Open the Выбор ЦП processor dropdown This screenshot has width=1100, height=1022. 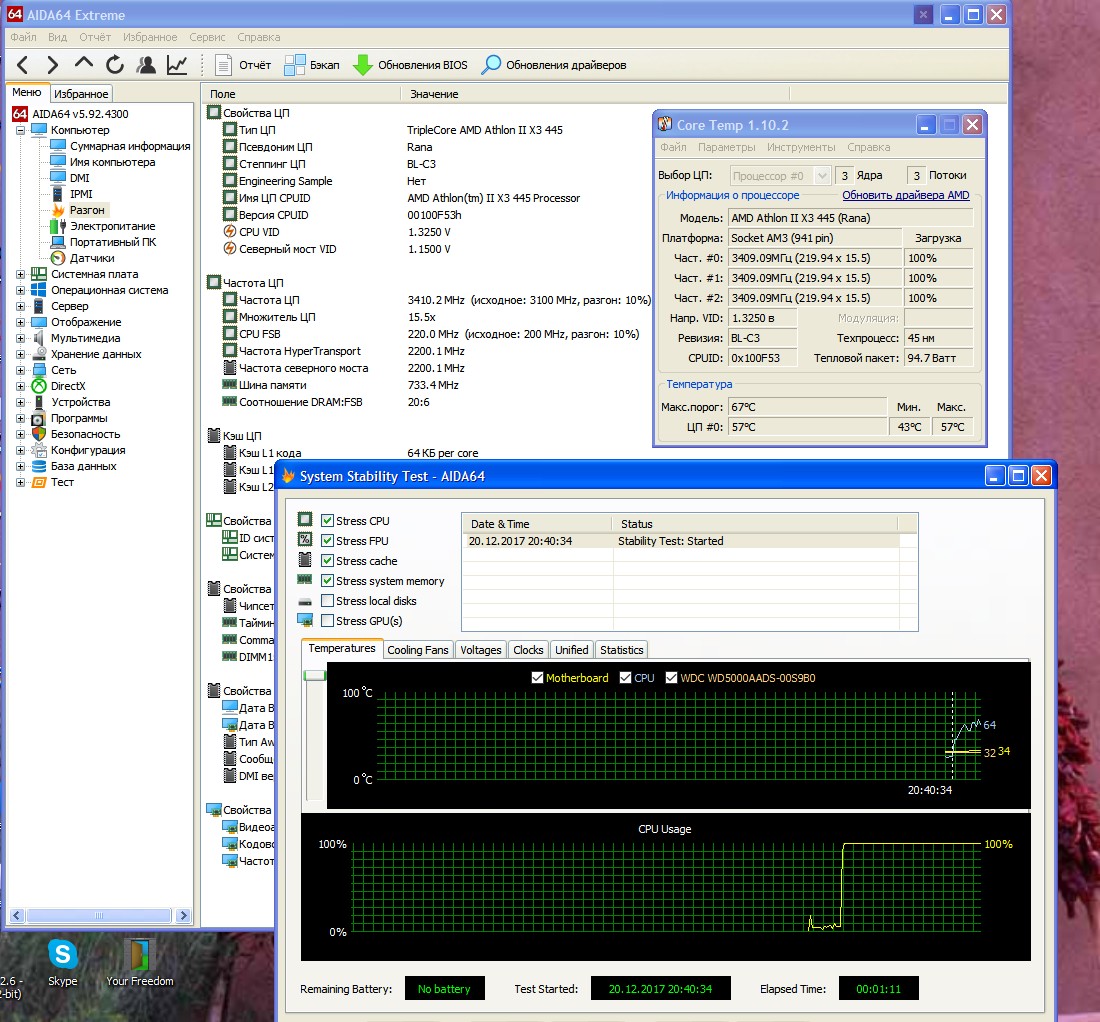pos(780,175)
